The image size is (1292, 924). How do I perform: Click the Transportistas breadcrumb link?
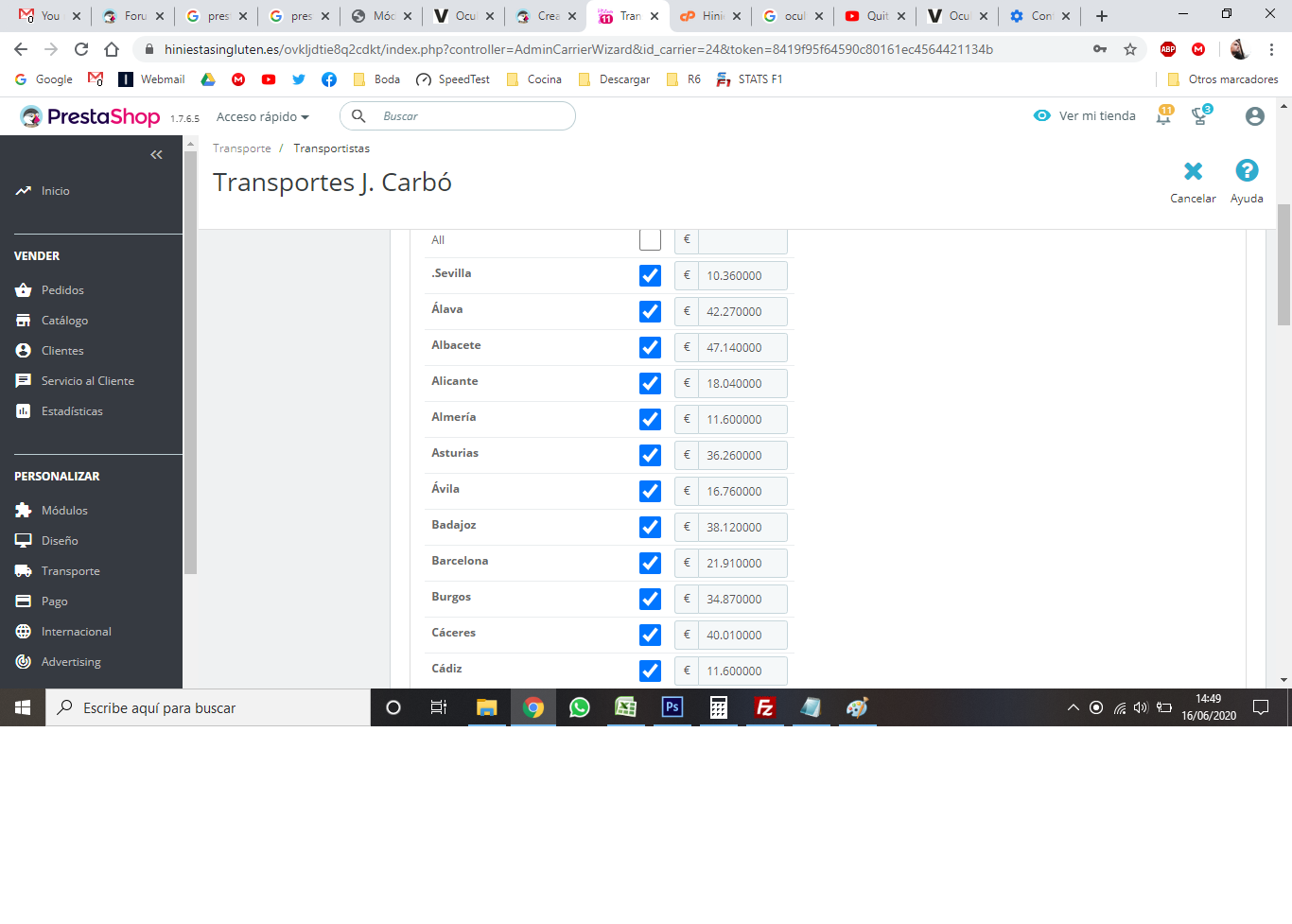pyautogui.click(x=332, y=148)
